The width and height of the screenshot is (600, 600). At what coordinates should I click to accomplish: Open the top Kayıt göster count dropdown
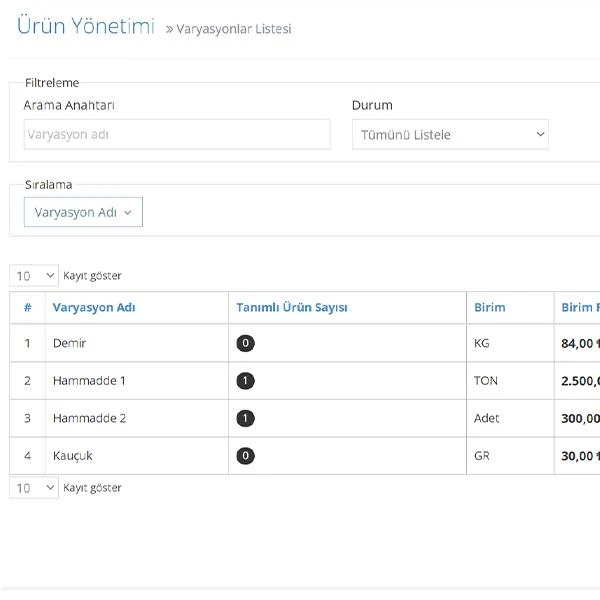tap(34, 276)
